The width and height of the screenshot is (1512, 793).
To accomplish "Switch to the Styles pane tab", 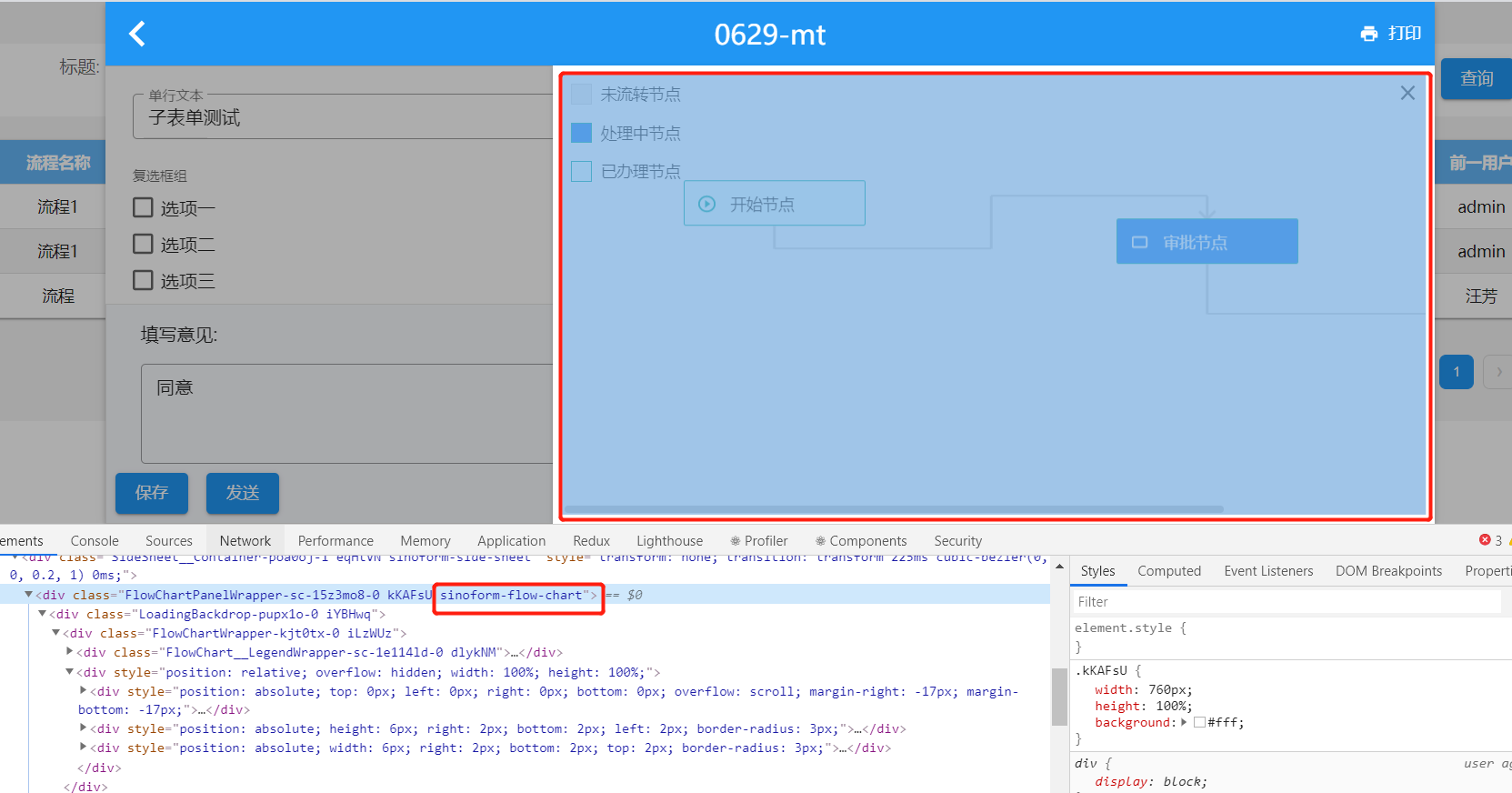I will [x=1097, y=571].
